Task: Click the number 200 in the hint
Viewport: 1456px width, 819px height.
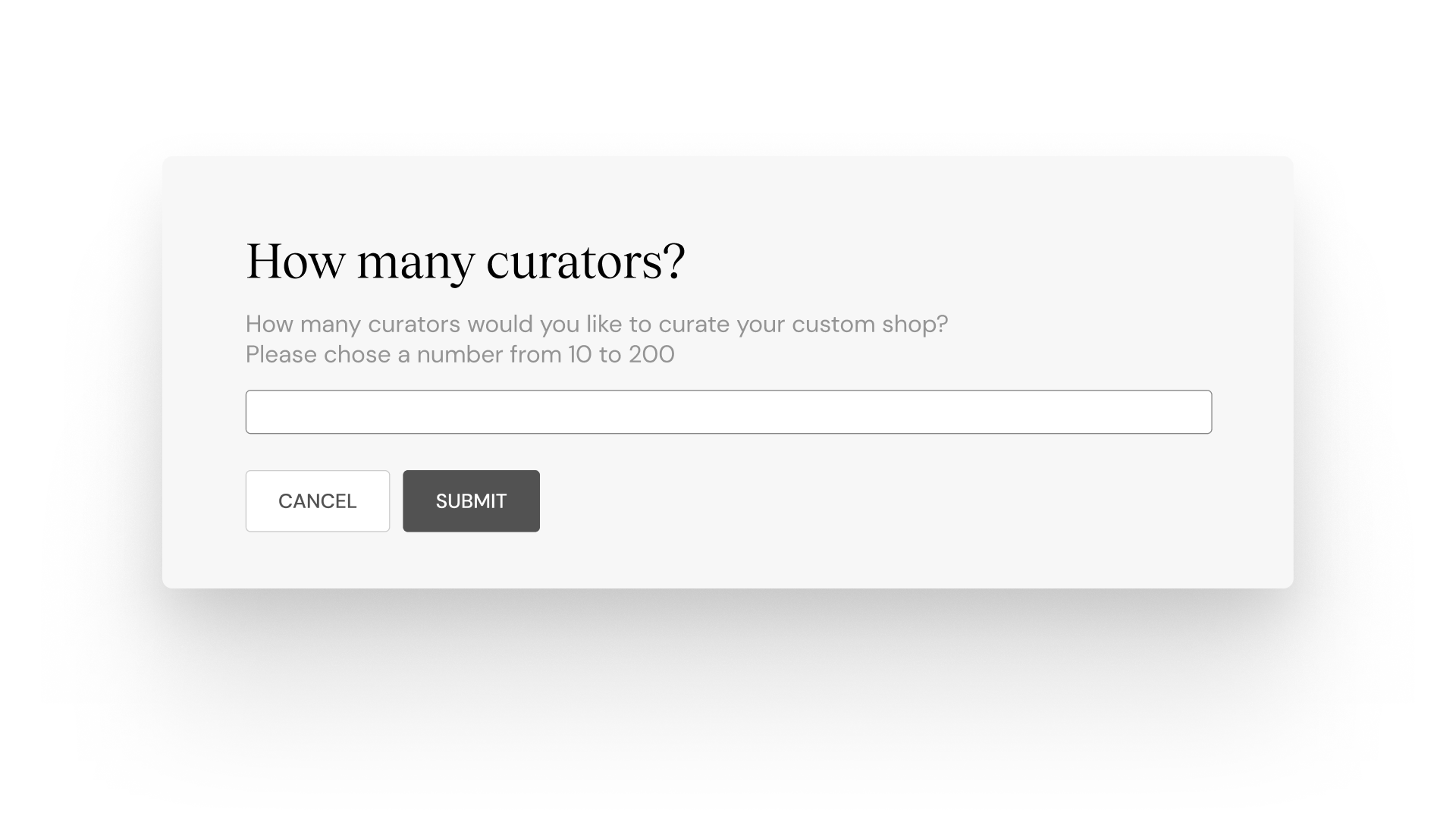Action: coord(651,355)
